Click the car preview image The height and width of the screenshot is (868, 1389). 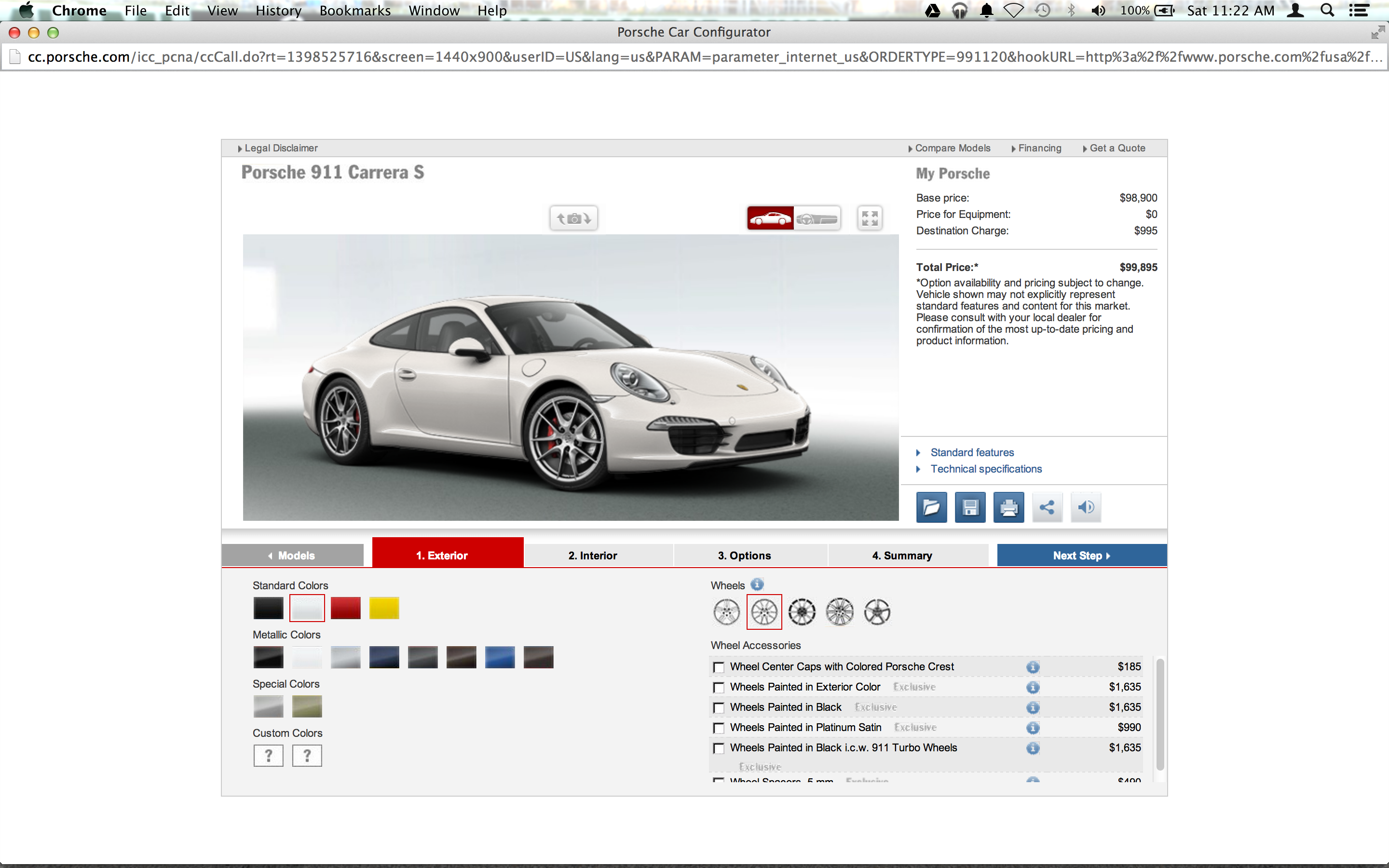point(571,377)
